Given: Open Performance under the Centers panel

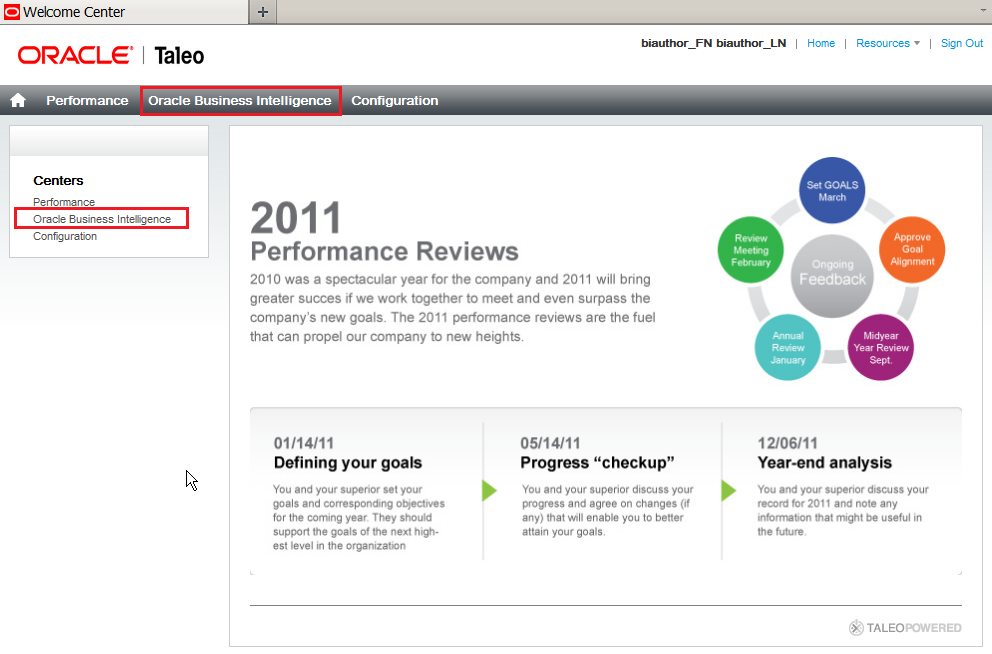Looking at the screenshot, I should pyautogui.click(x=63, y=202).
